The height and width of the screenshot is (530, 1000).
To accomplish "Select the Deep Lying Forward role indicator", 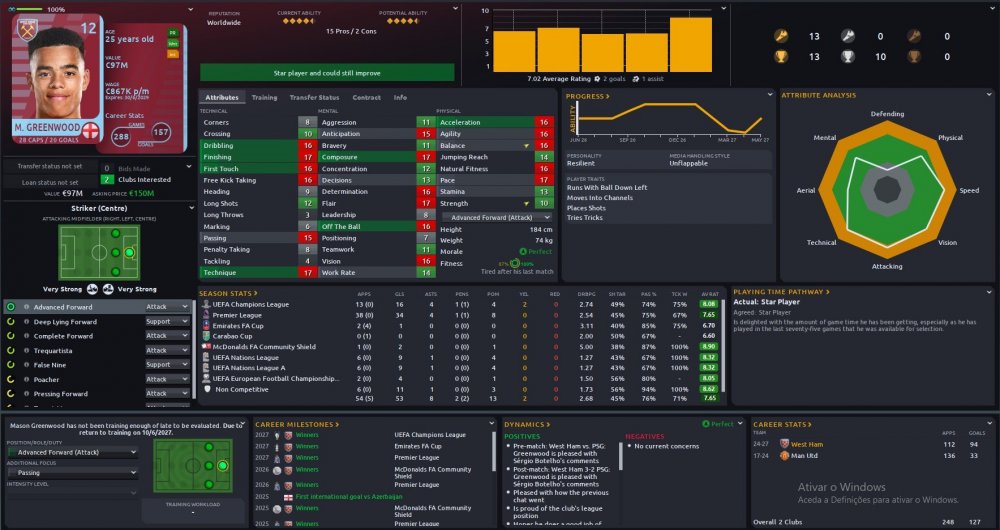I will coord(11,321).
